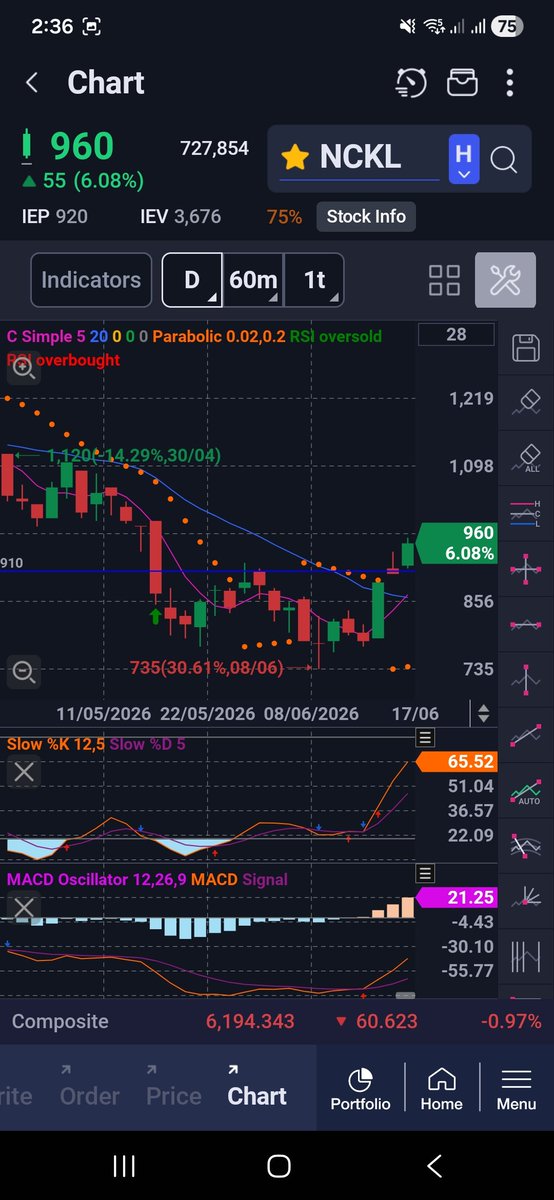Screen dimensions: 554x1200
Task: Select the H C L lines tool
Action: point(525,513)
